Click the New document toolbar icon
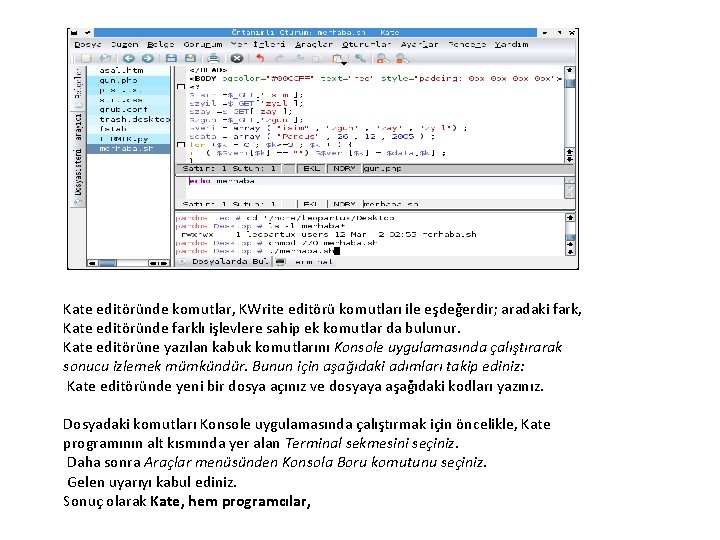 click(x=86, y=58)
